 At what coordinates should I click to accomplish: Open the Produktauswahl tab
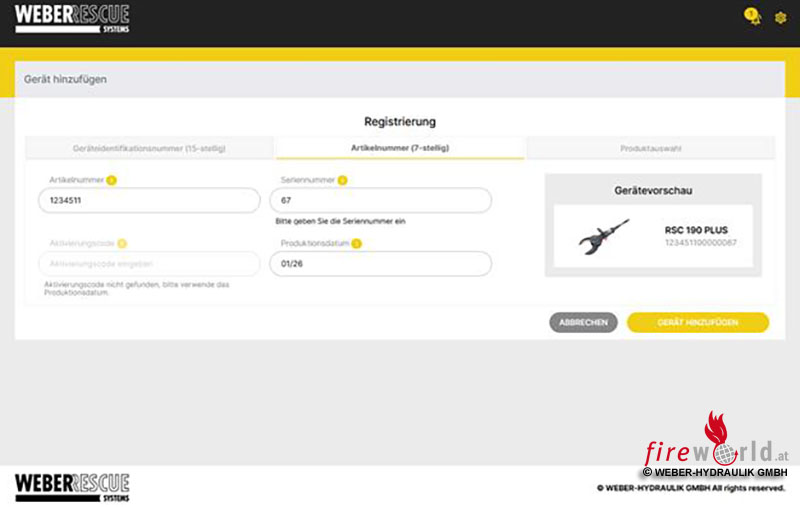650,148
